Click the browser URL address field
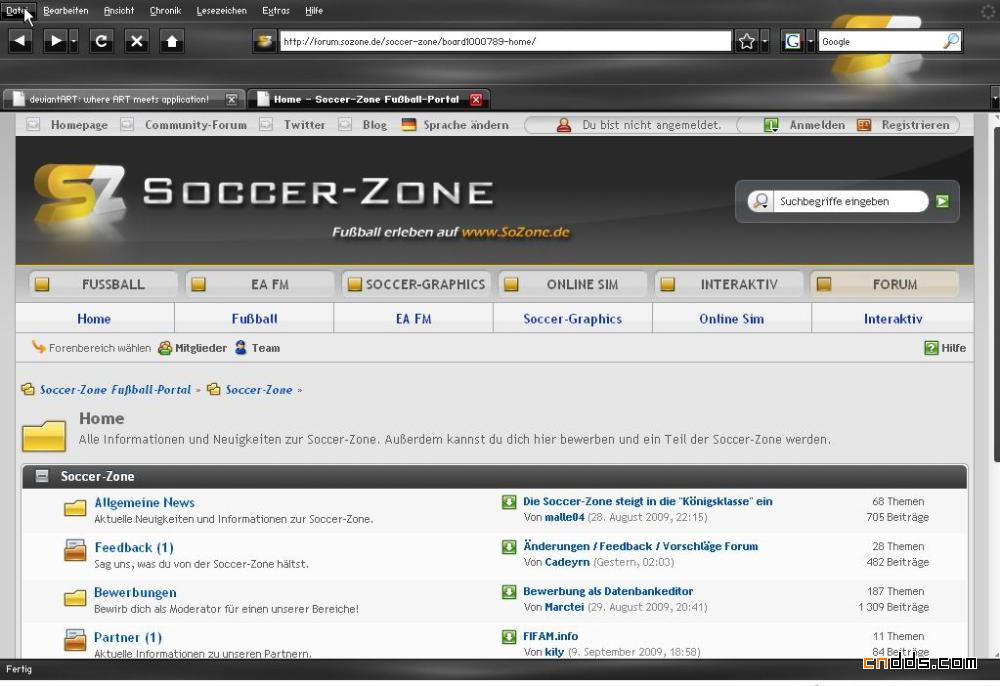Viewport: 1000px width, 686px height. (x=505, y=41)
